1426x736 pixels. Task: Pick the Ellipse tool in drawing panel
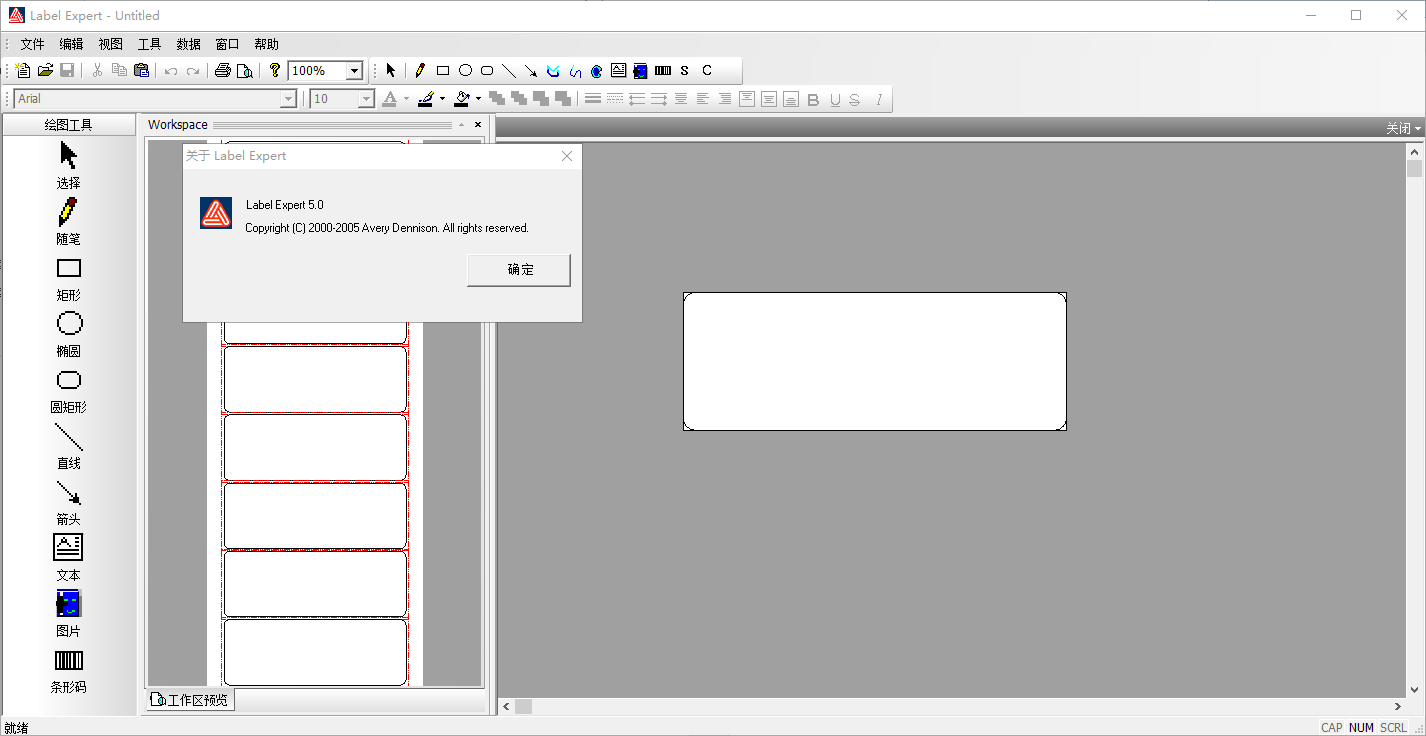tap(69, 324)
